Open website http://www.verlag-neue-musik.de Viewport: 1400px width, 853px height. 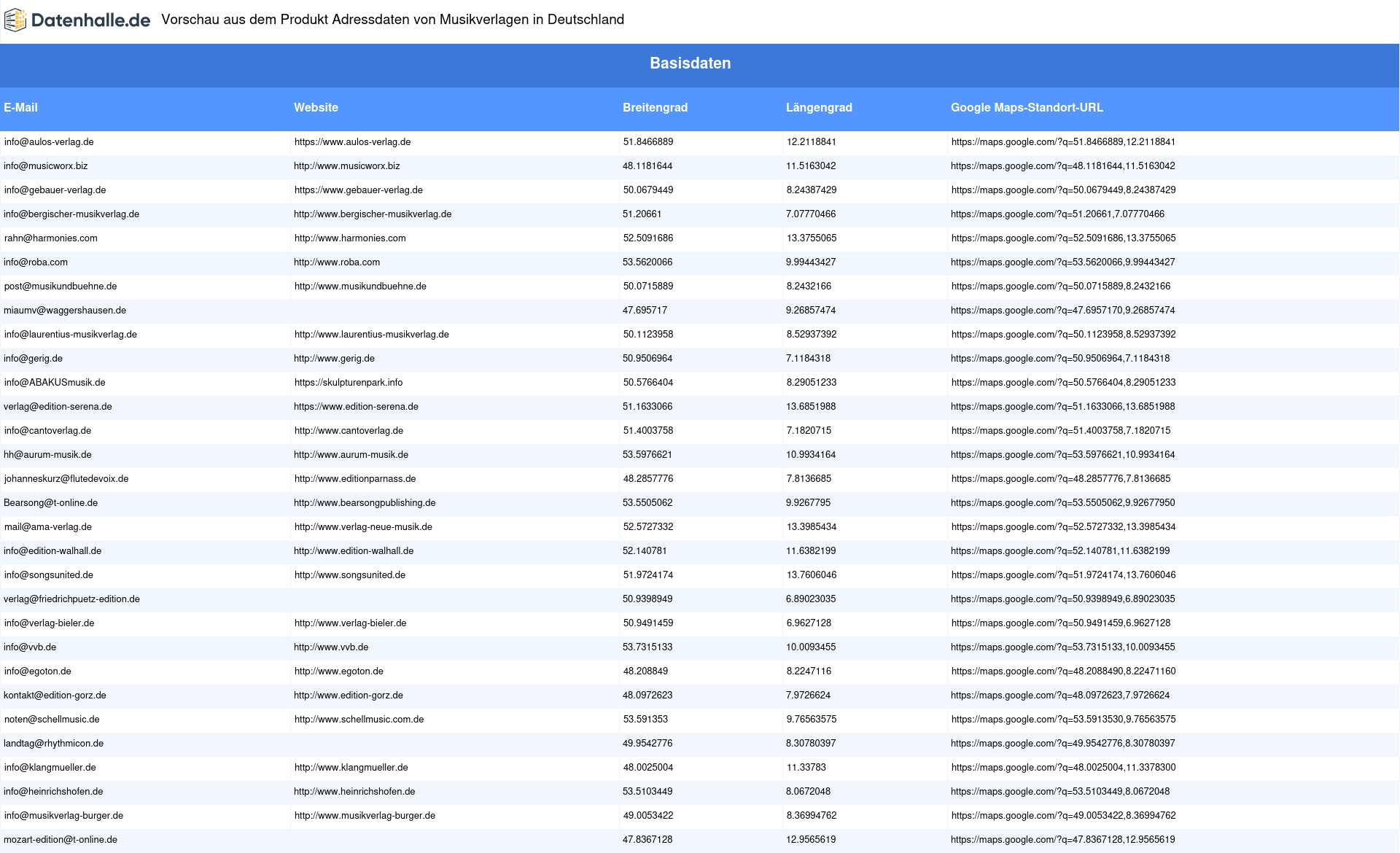pos(363,527)
